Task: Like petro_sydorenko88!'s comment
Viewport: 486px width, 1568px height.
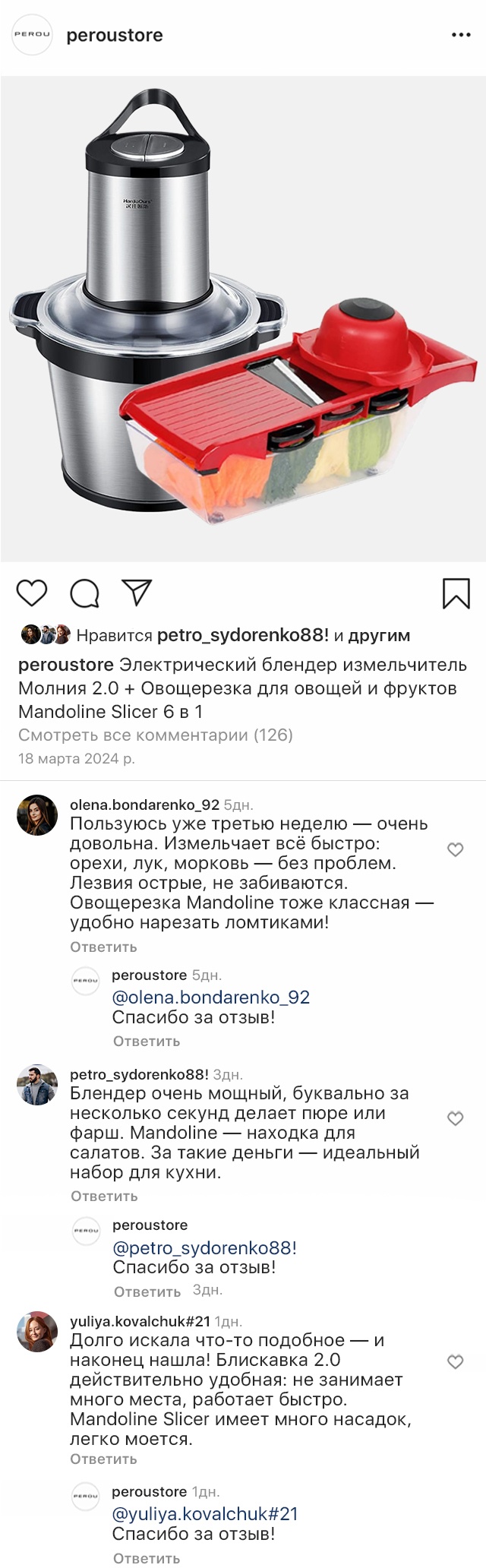Action: click(x=456, y=1118)
